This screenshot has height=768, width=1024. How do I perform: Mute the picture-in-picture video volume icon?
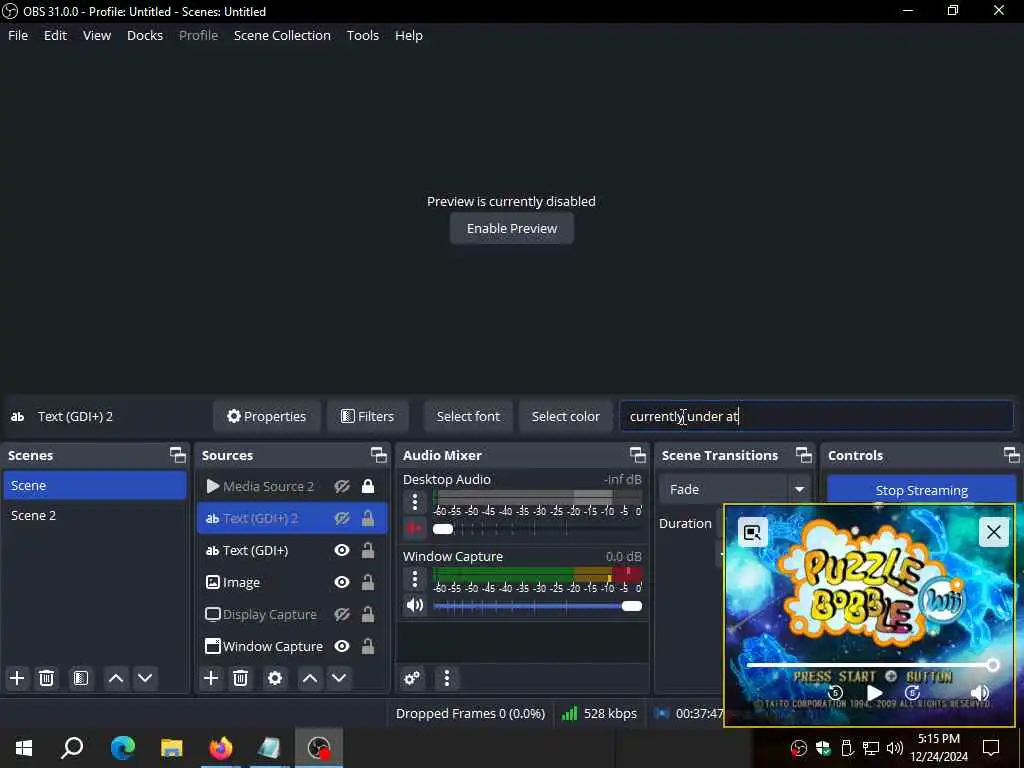click(980, 693)
